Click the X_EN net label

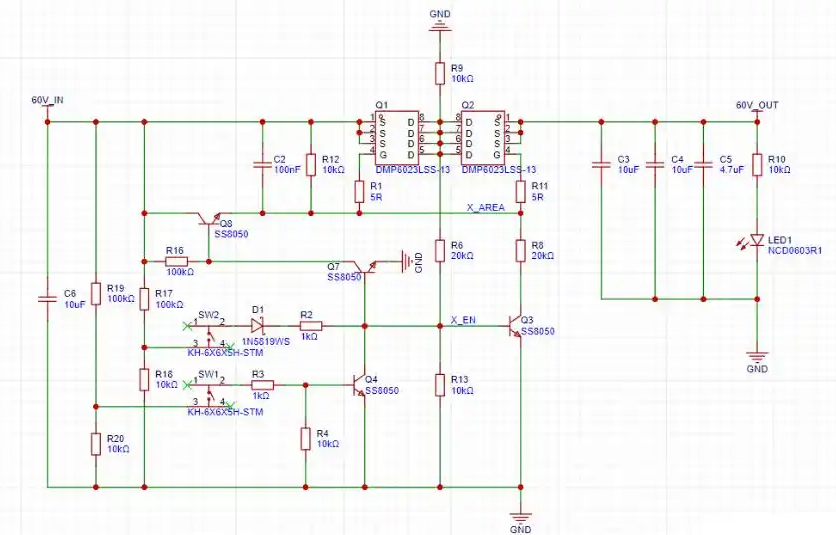click(463, 321)
